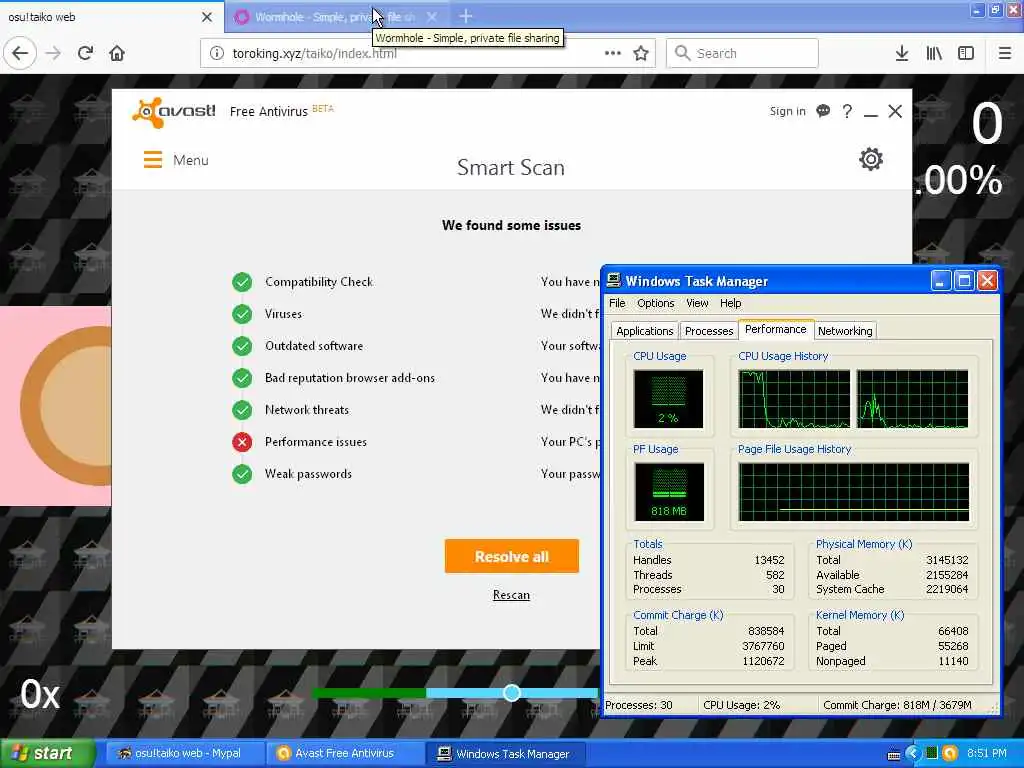
Task: Click the Windows start button
Action: tap(47, 753)
